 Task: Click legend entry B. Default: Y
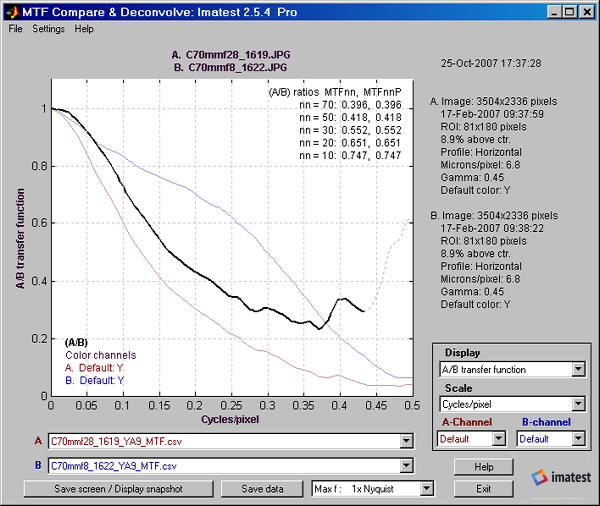[x=95, y=380]
